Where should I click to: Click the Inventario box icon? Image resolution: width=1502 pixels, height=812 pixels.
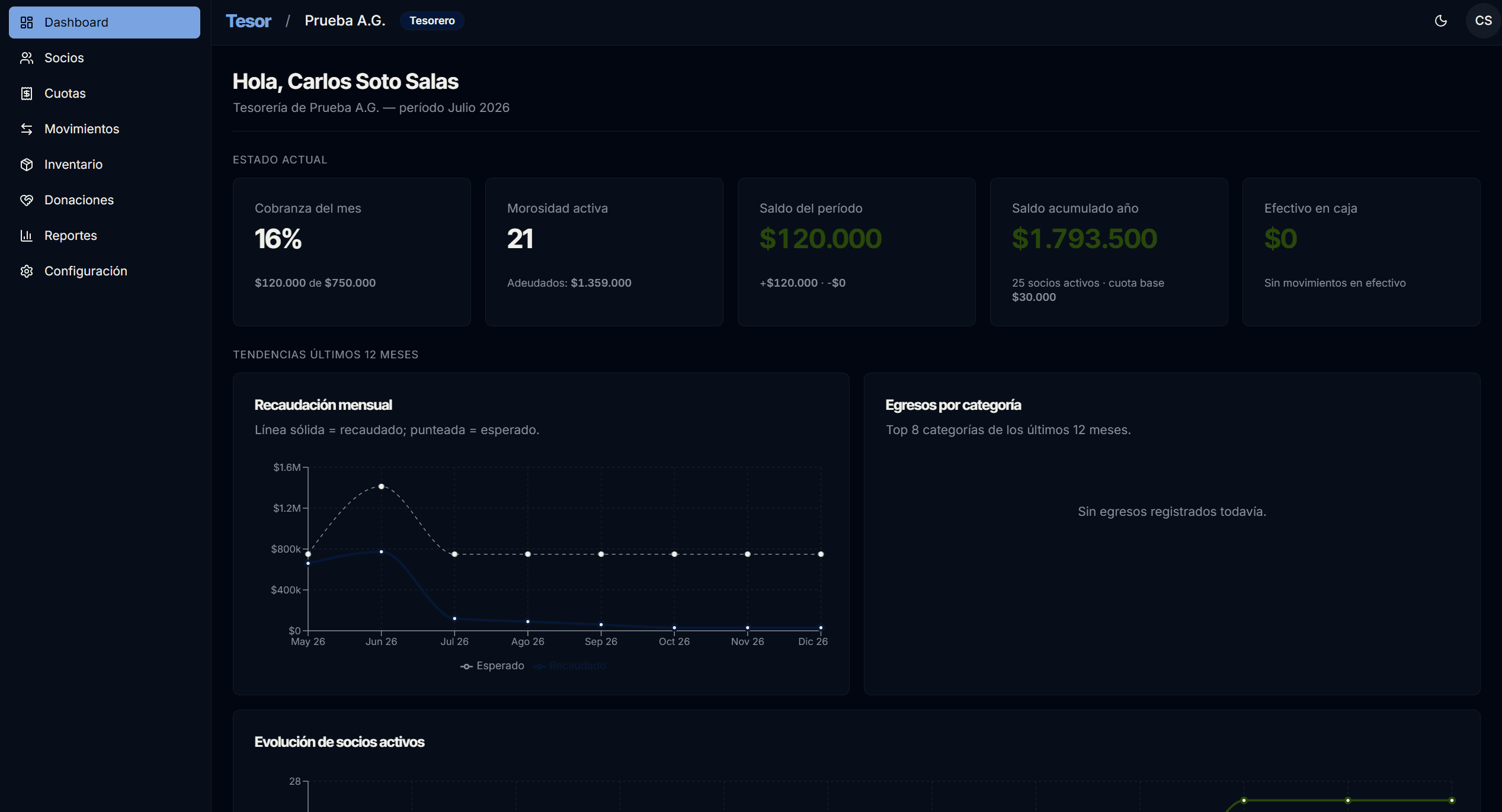pos(27,165)
